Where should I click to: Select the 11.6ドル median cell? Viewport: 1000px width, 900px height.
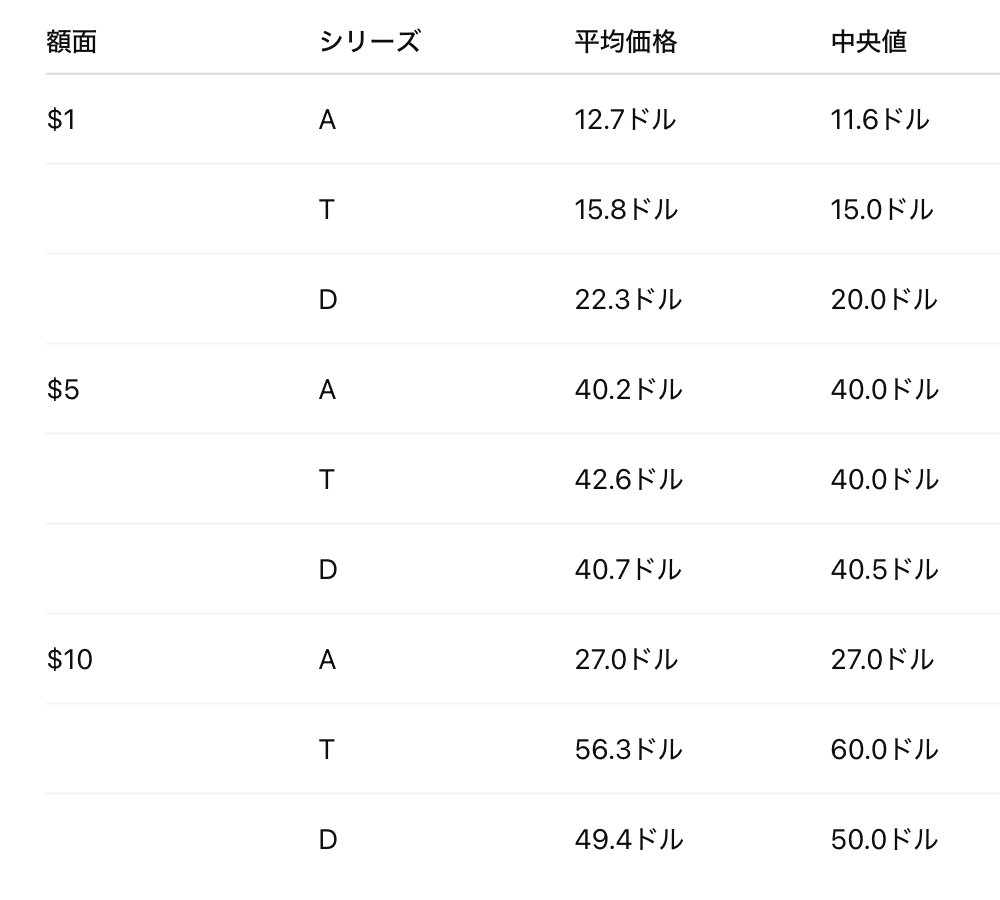(x=880, y=120)
